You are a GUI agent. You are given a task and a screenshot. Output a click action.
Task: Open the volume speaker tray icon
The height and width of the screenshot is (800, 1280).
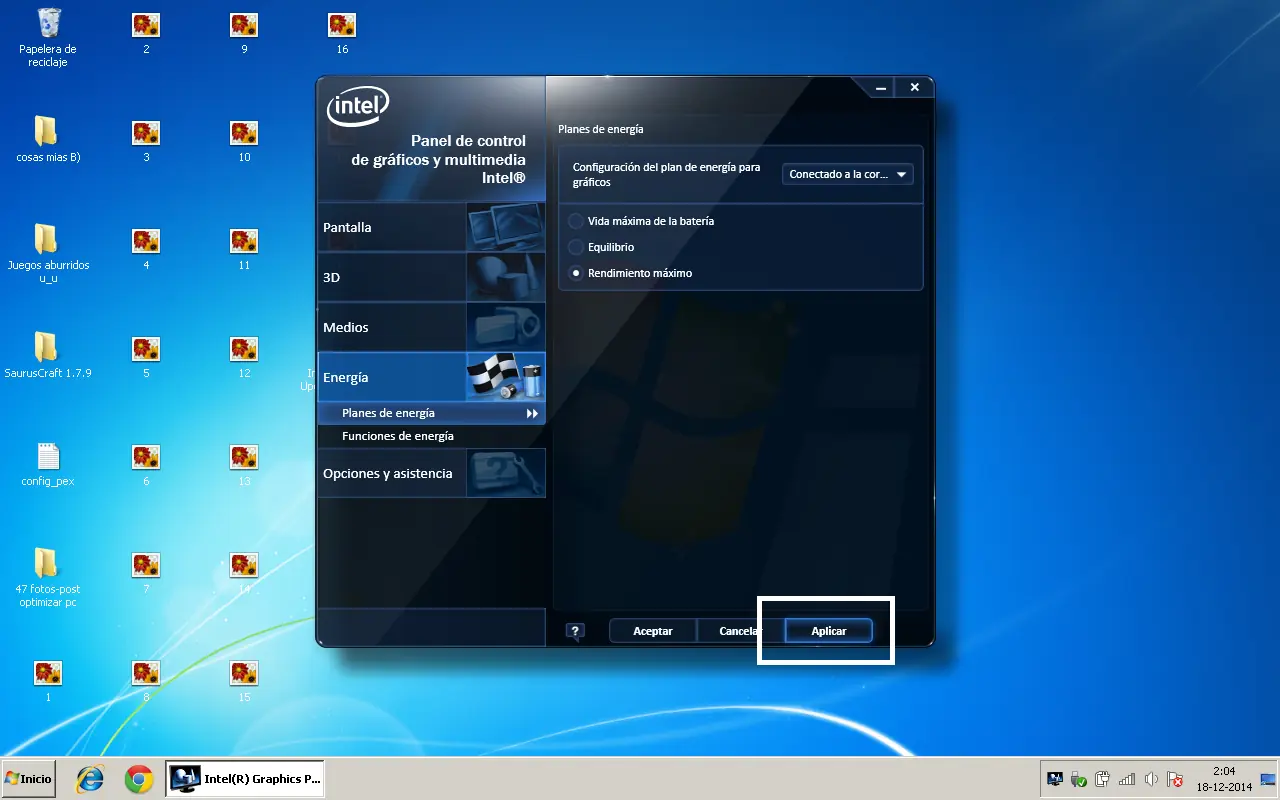[x=1151, y=779]
